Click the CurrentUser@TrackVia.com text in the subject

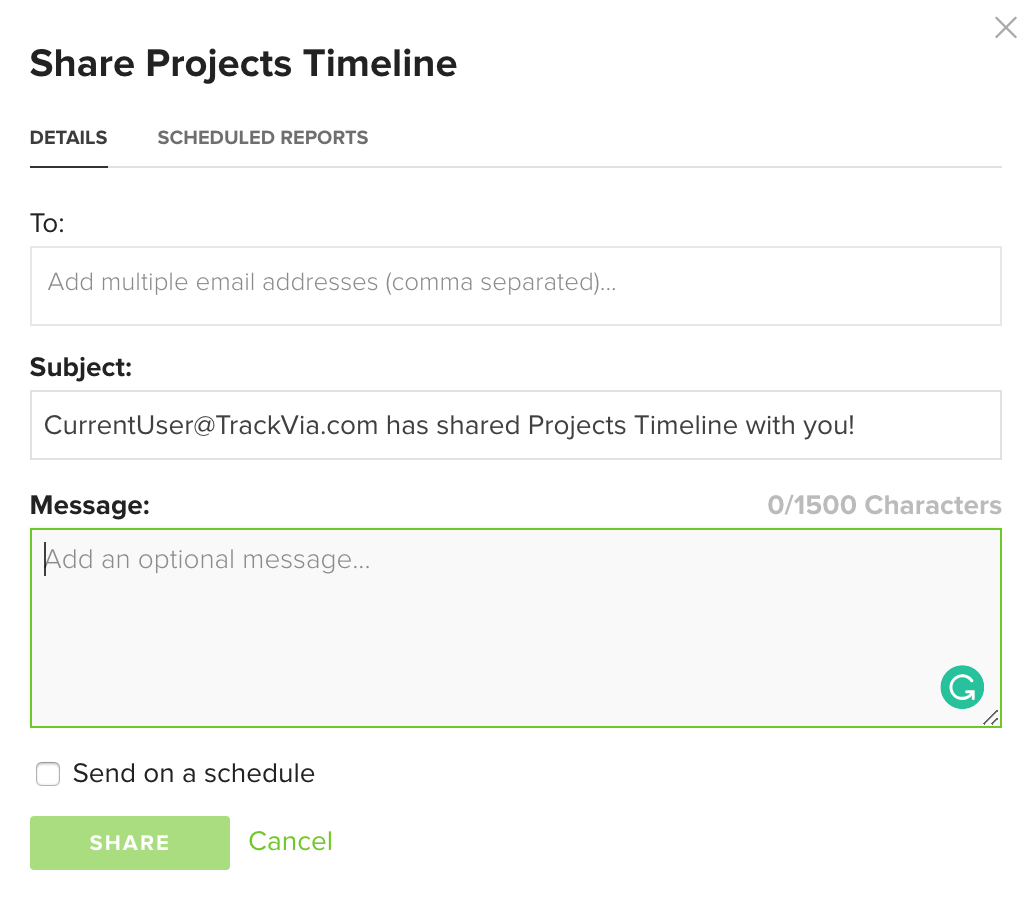tap(211, 425)
